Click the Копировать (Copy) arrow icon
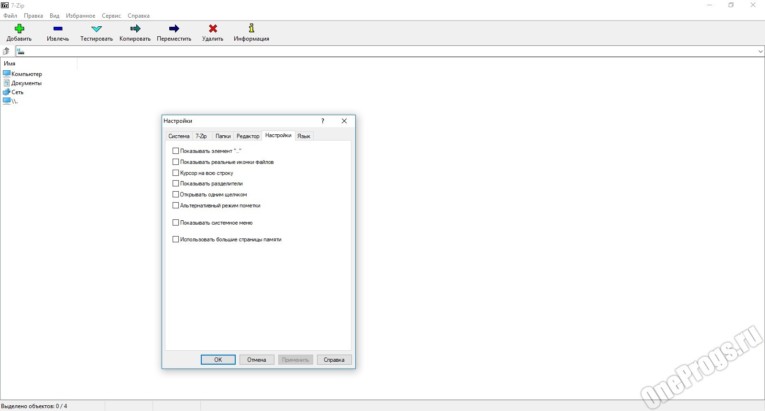 pyautogui.click(x=135, y=29)
